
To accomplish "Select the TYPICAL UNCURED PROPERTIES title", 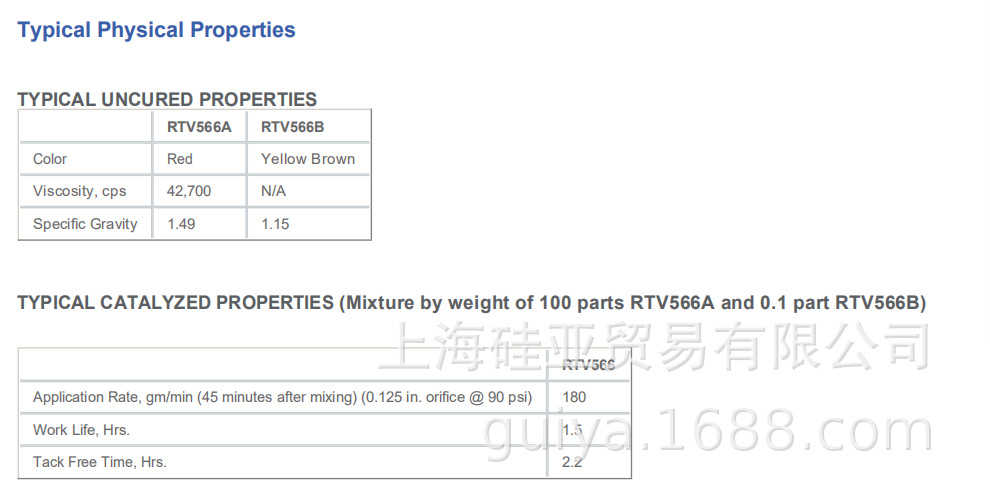I will [x=167, y=100].
